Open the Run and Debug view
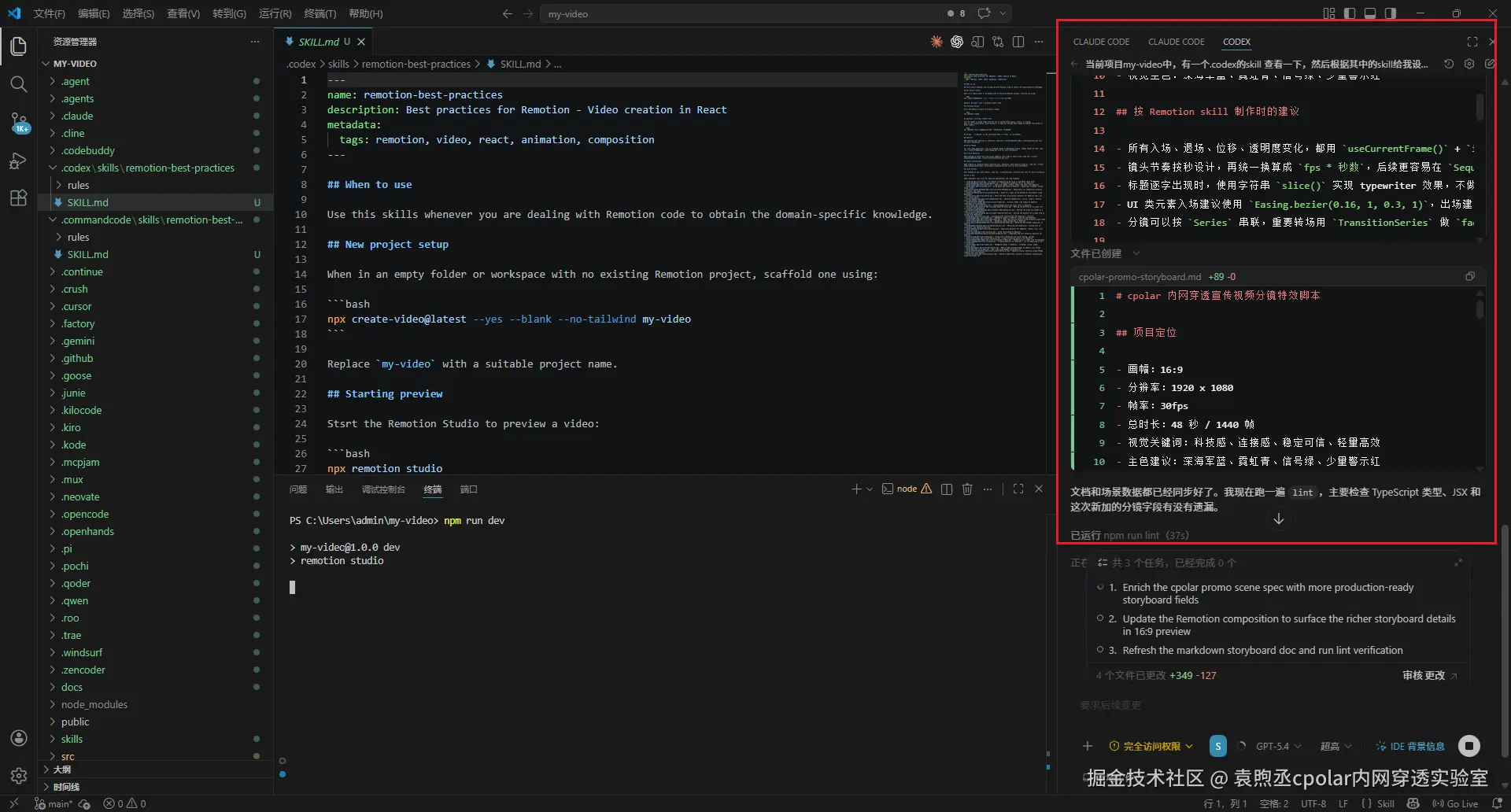The image size is (1511, 812). point(19,161)
